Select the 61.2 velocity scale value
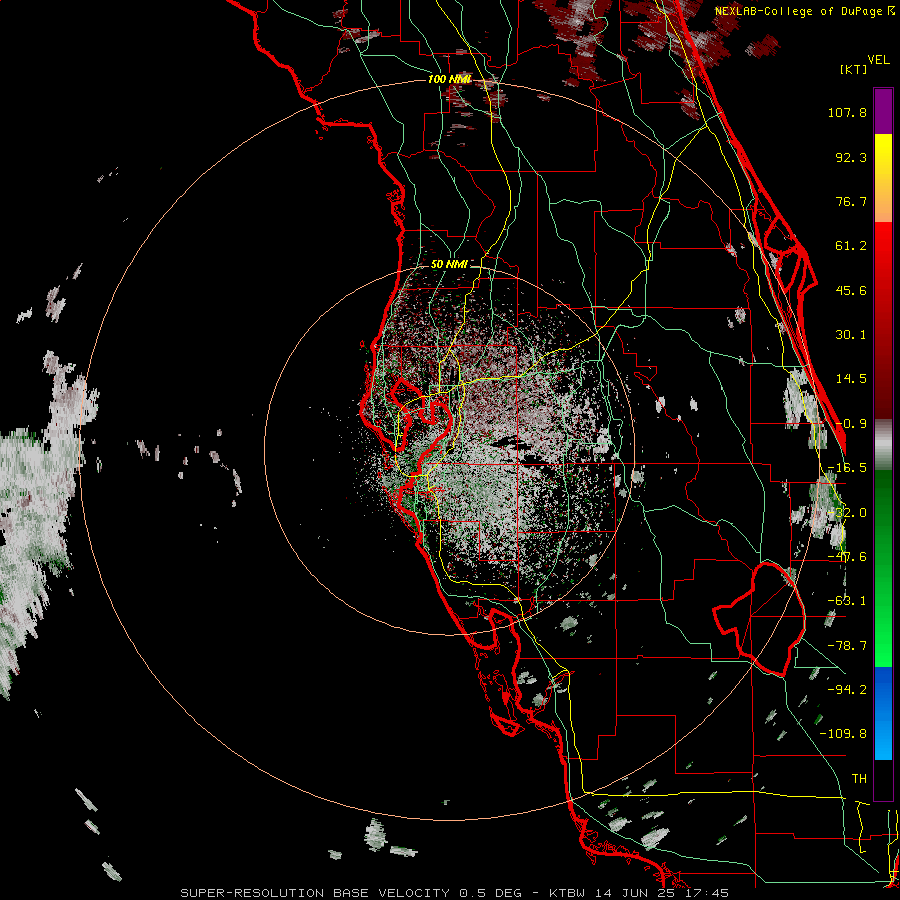This screenshot has width=900, height=900. (851, 246)
